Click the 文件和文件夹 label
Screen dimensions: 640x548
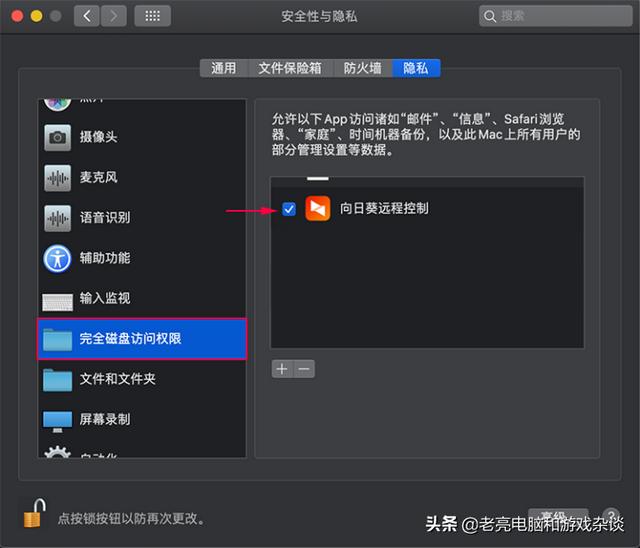click(118, 379)
